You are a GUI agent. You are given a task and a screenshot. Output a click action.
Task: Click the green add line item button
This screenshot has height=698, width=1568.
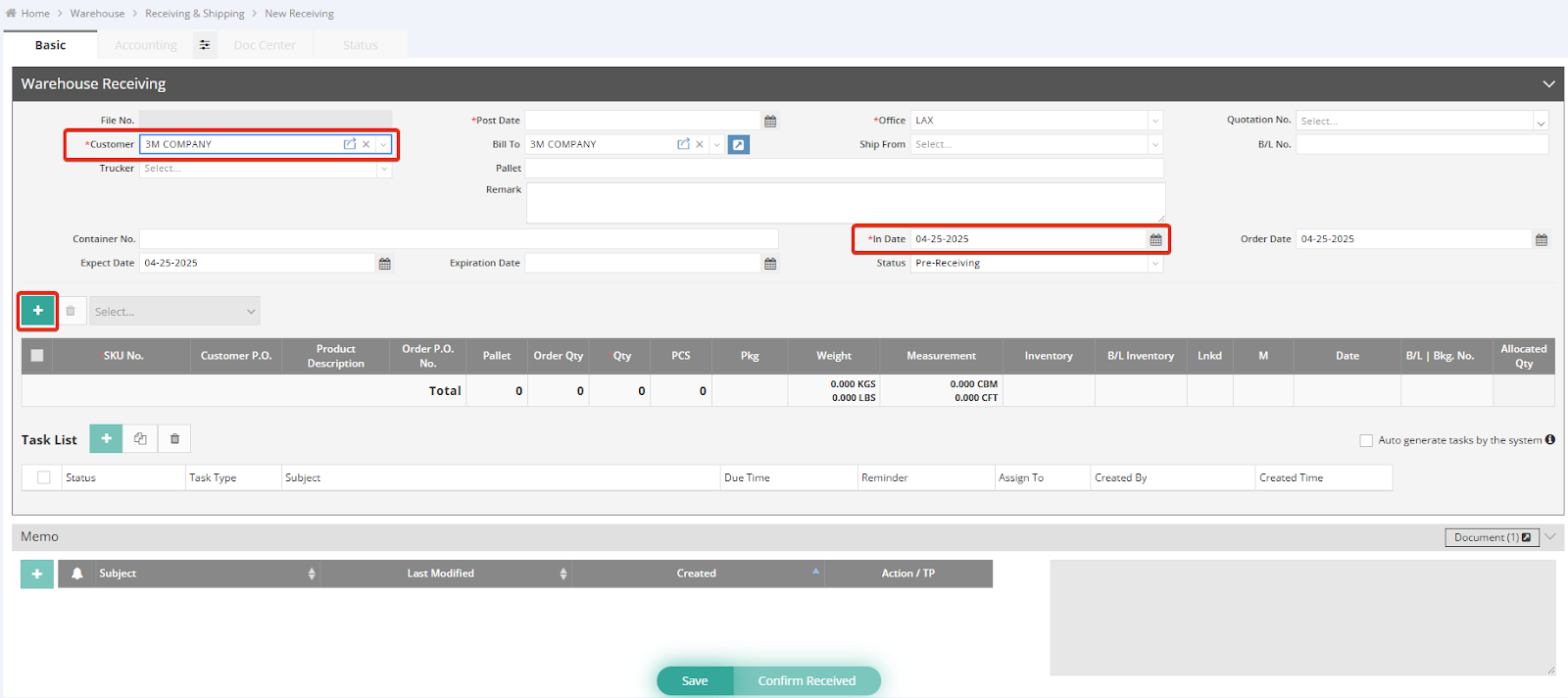point(38,311)
